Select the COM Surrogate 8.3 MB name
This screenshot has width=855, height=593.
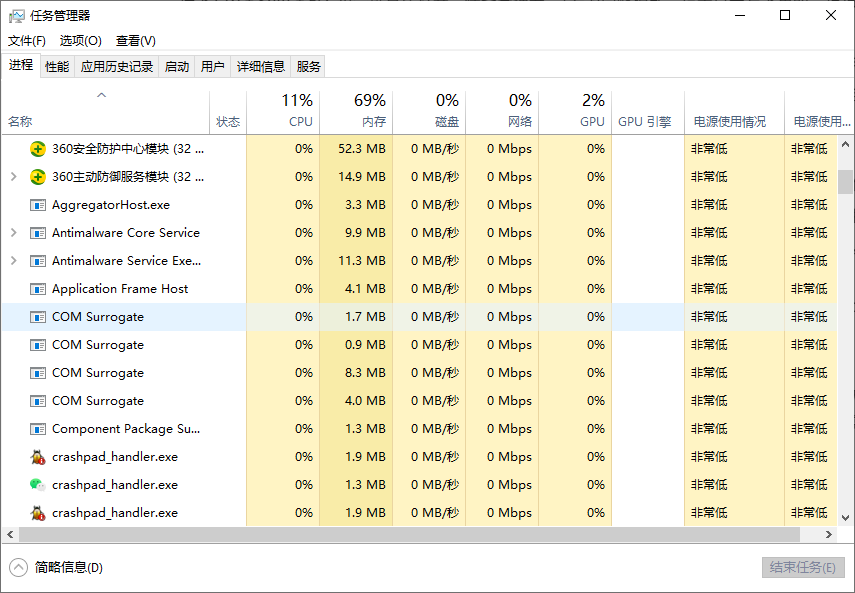98,373
